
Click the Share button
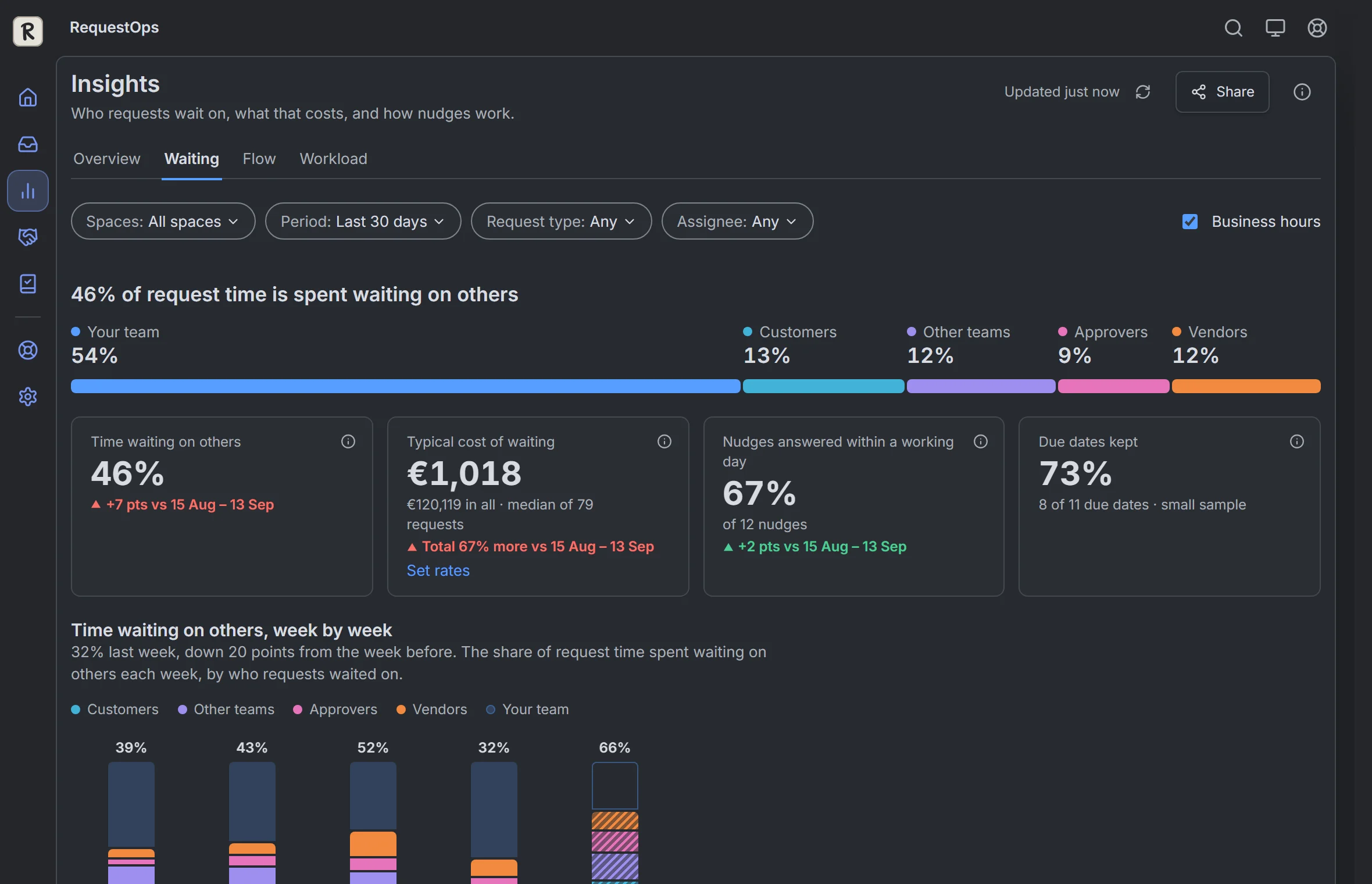point(1222,92)
